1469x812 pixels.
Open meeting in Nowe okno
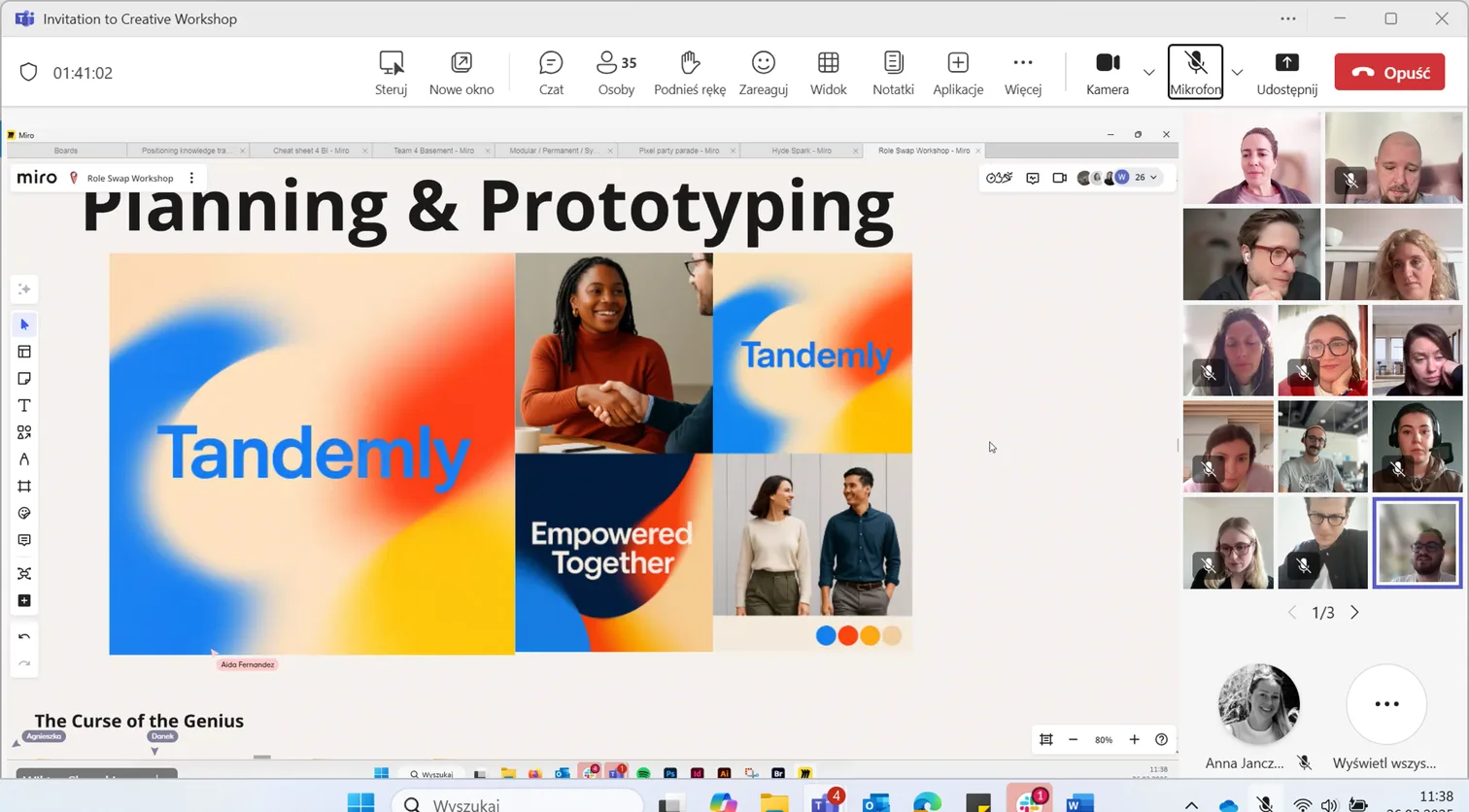461,73
